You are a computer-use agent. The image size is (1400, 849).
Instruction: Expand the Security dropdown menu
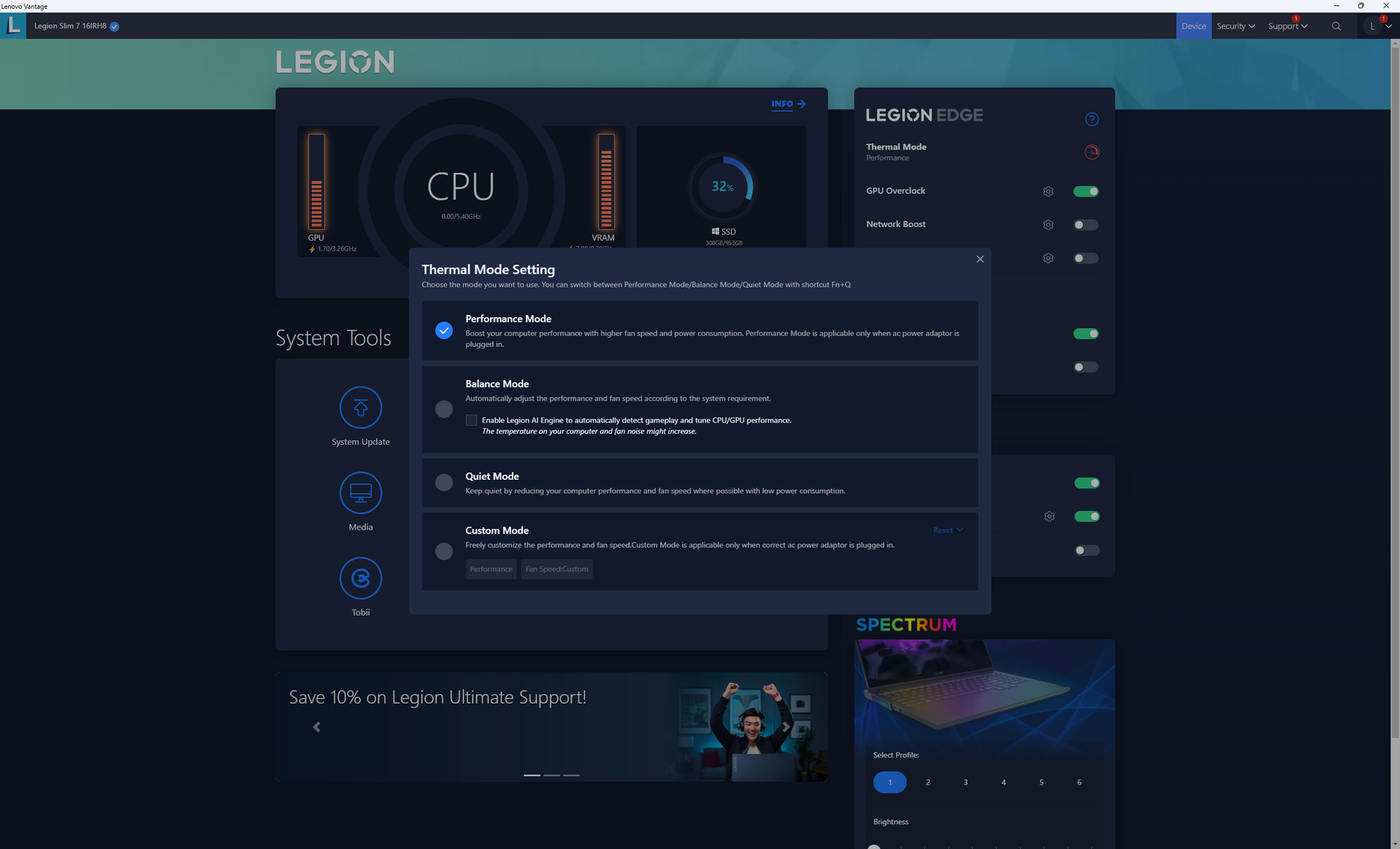pyautogui.click(x=1235, y=26)
